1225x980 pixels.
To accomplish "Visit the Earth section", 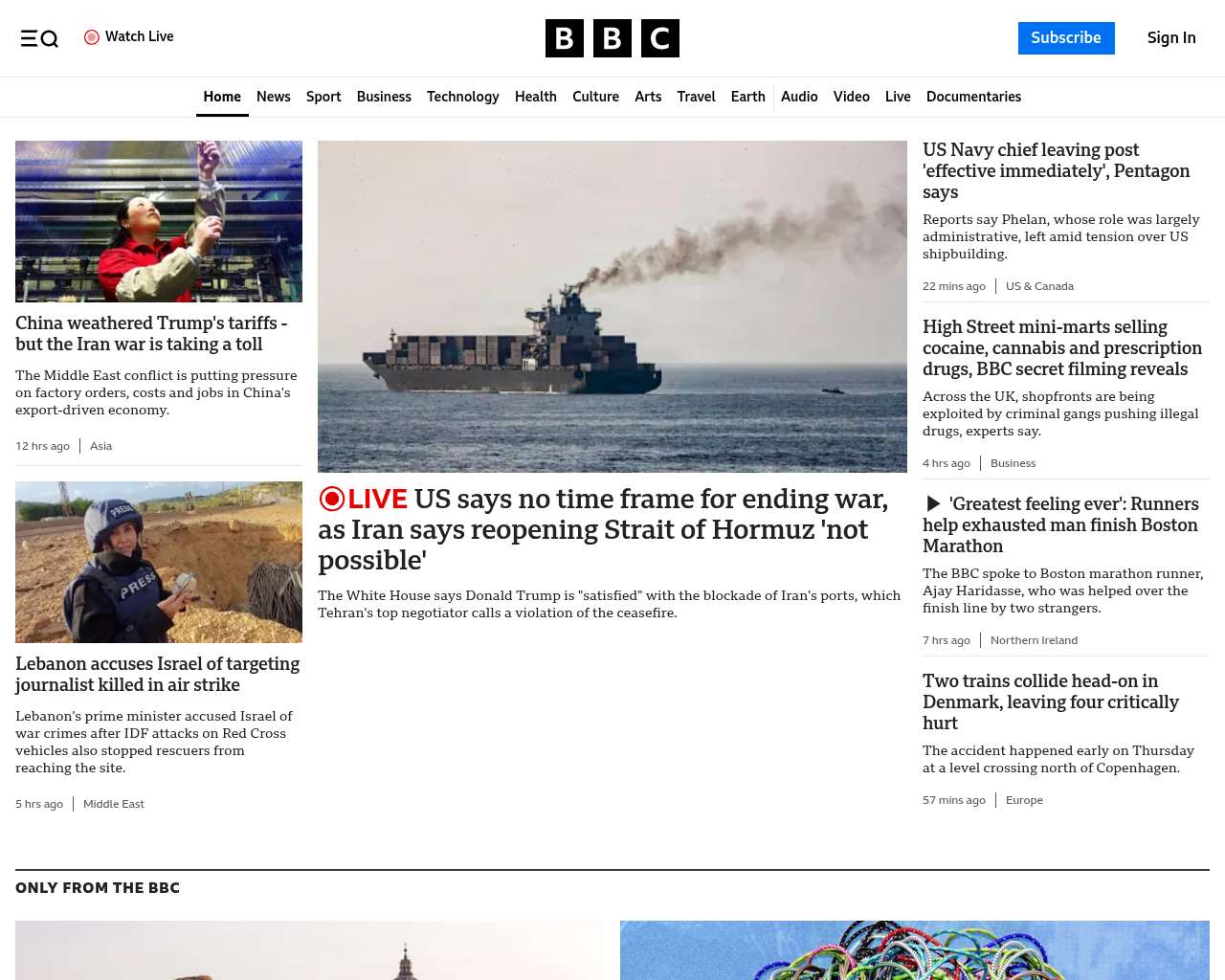I will tap(747, 97).
